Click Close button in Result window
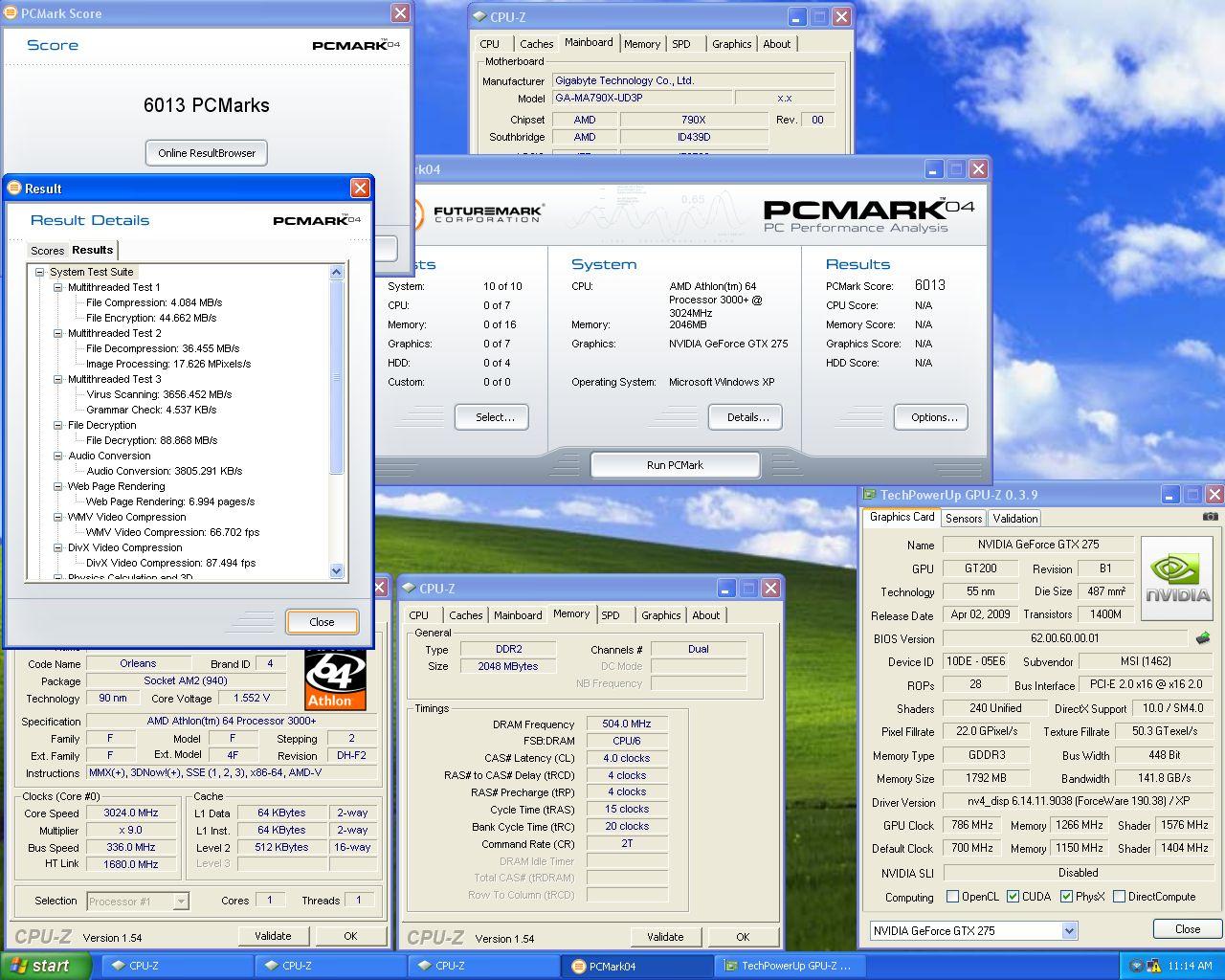Viewport: 1225px width, 980px height. pos(323,622)
